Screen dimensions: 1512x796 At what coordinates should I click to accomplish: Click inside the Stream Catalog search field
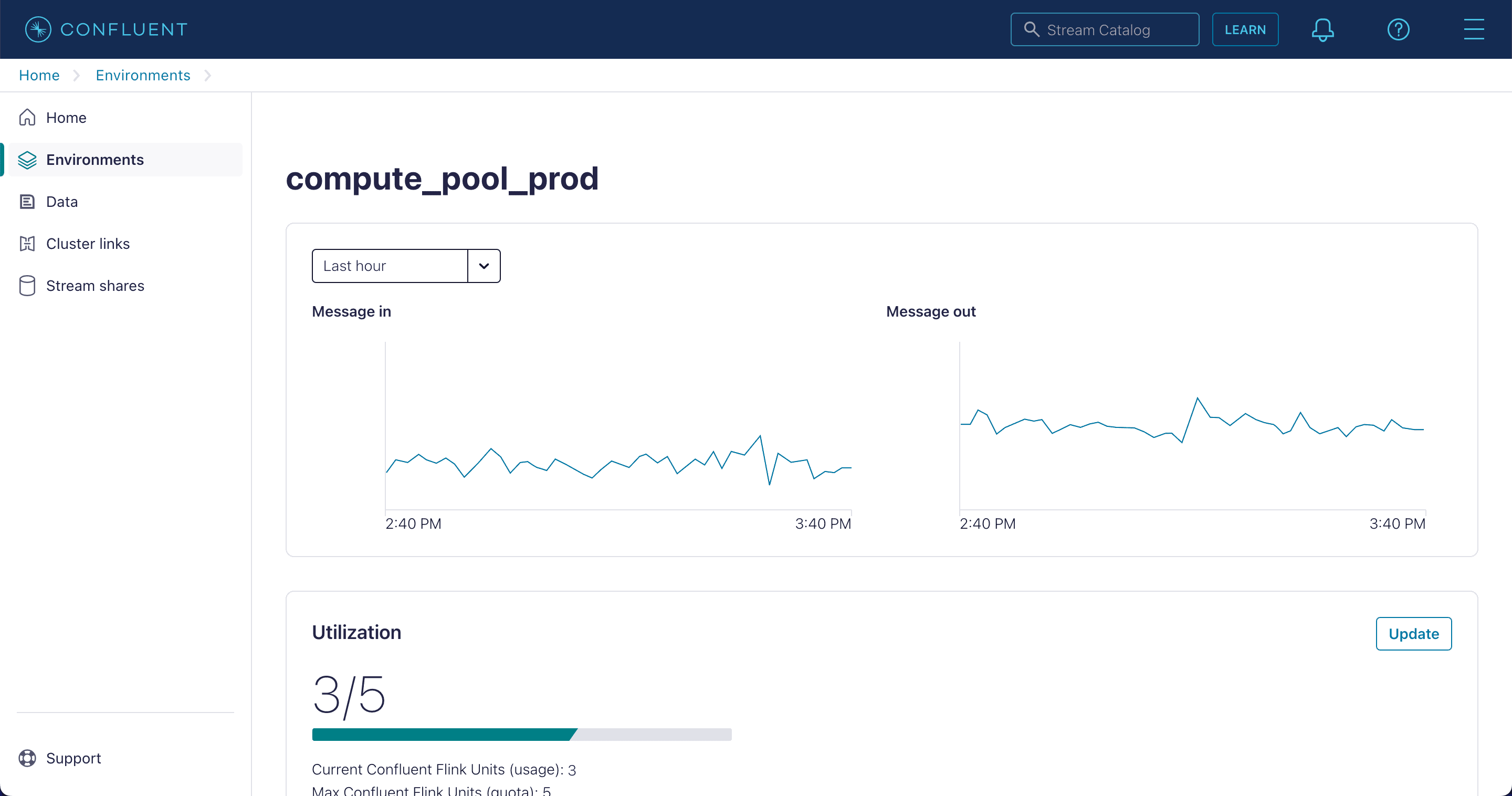pyautogui.click(x=1115, y=29)
